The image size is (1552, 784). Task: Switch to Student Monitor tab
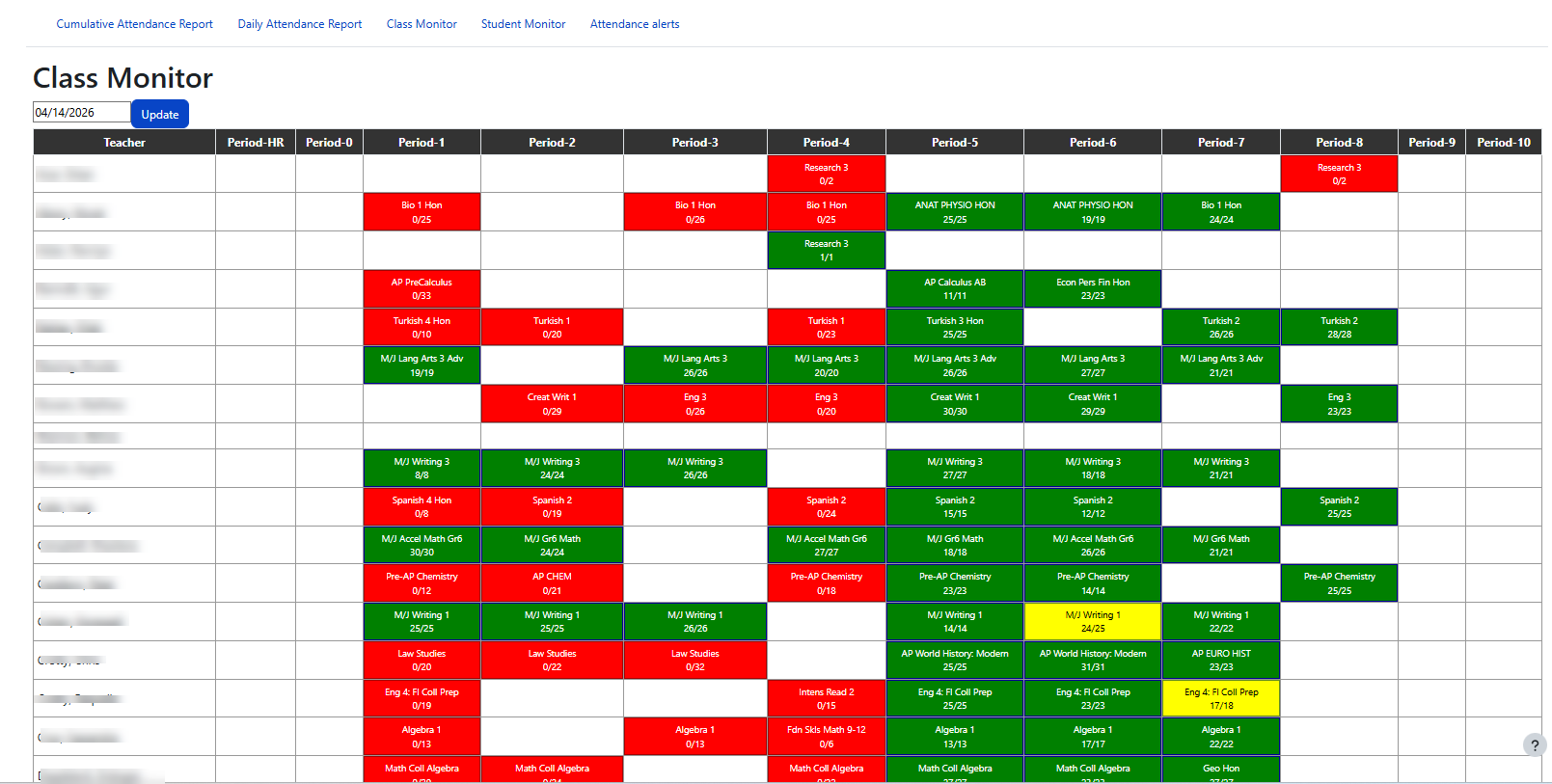(x=524, y=24)
